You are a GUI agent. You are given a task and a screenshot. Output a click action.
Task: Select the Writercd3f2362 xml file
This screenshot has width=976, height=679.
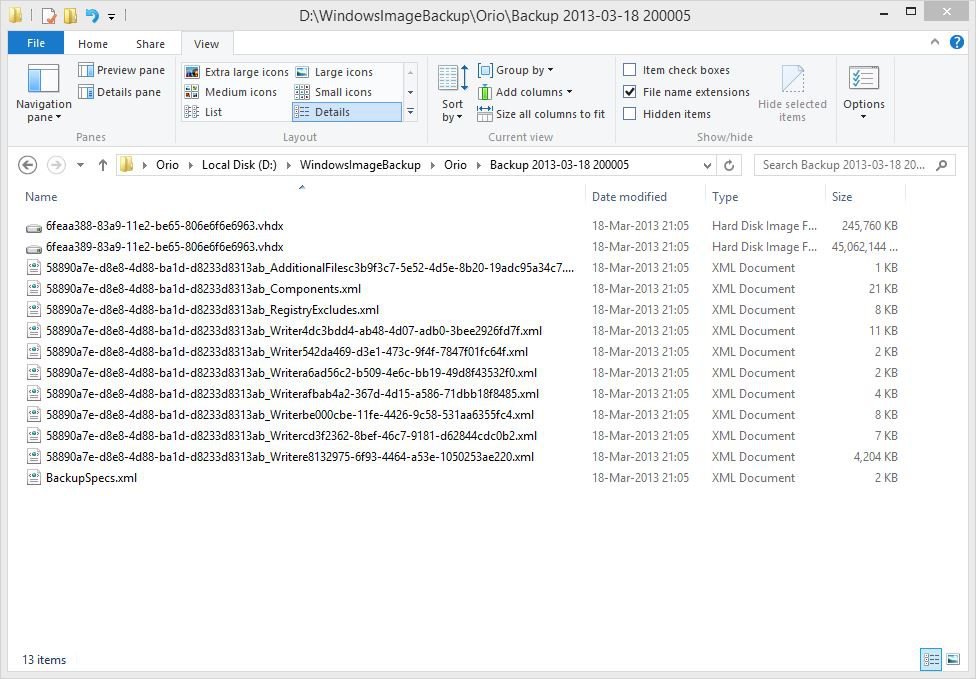tap(291, 436)
